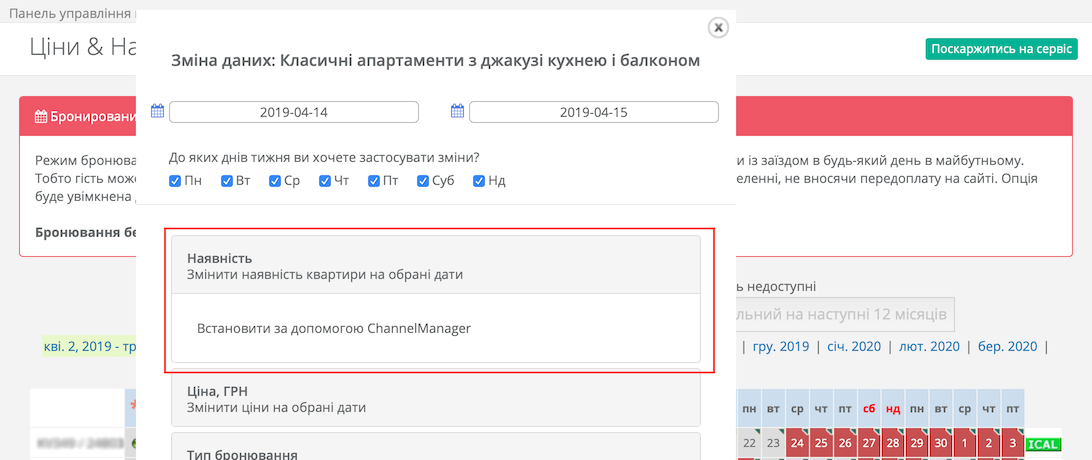Uncheck the Нд weekday checkbox

[x=478, y=181]
